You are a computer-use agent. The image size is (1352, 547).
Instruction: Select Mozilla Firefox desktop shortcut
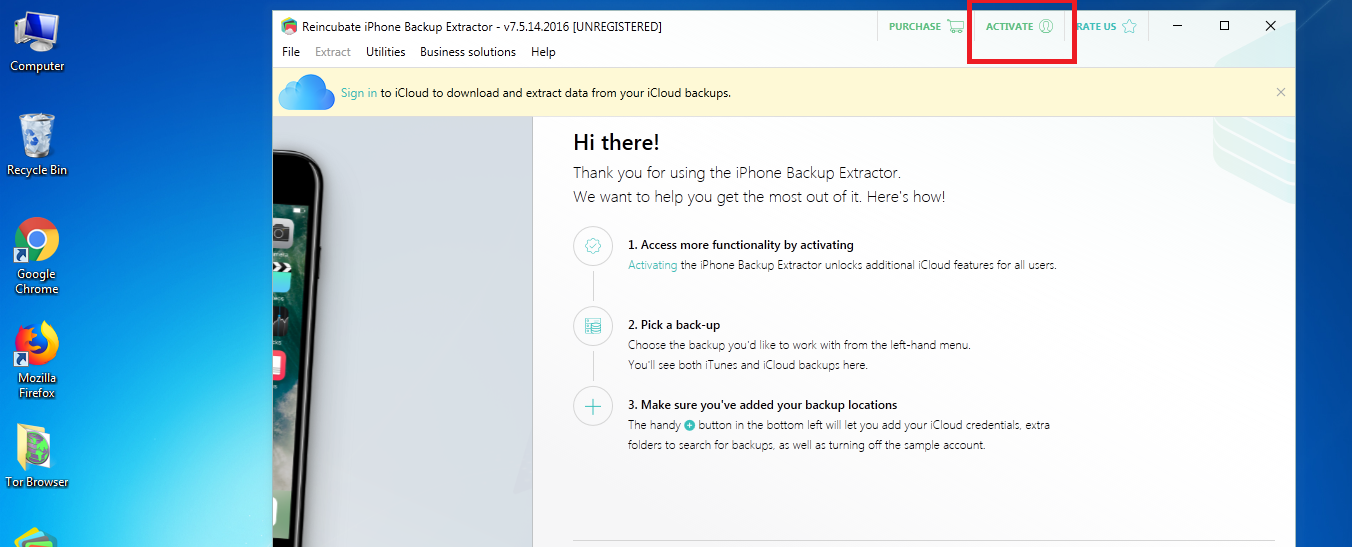pyautogui.click(x=37, y=360)
